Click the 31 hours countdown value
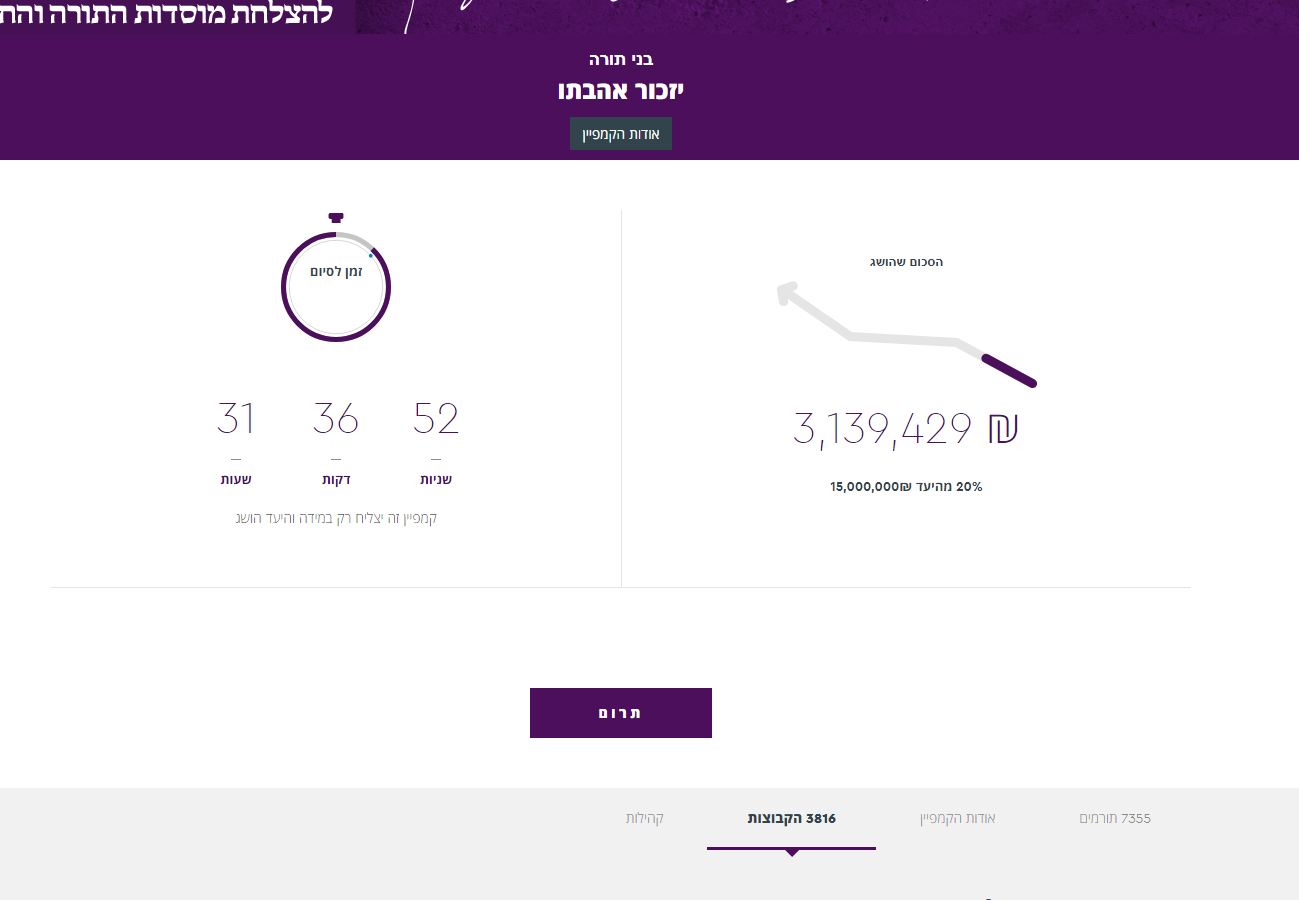This screenshot has height=900, width=1299. 236,418
